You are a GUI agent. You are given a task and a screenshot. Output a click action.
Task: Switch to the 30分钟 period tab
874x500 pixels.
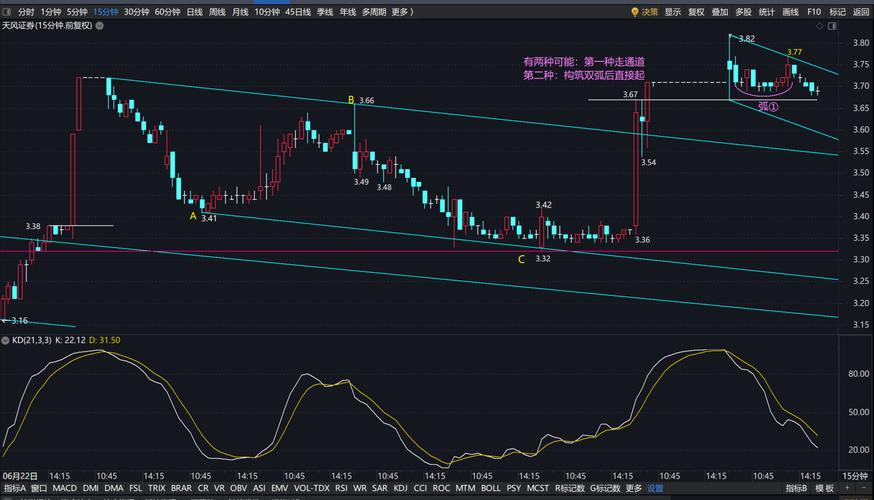137,12
